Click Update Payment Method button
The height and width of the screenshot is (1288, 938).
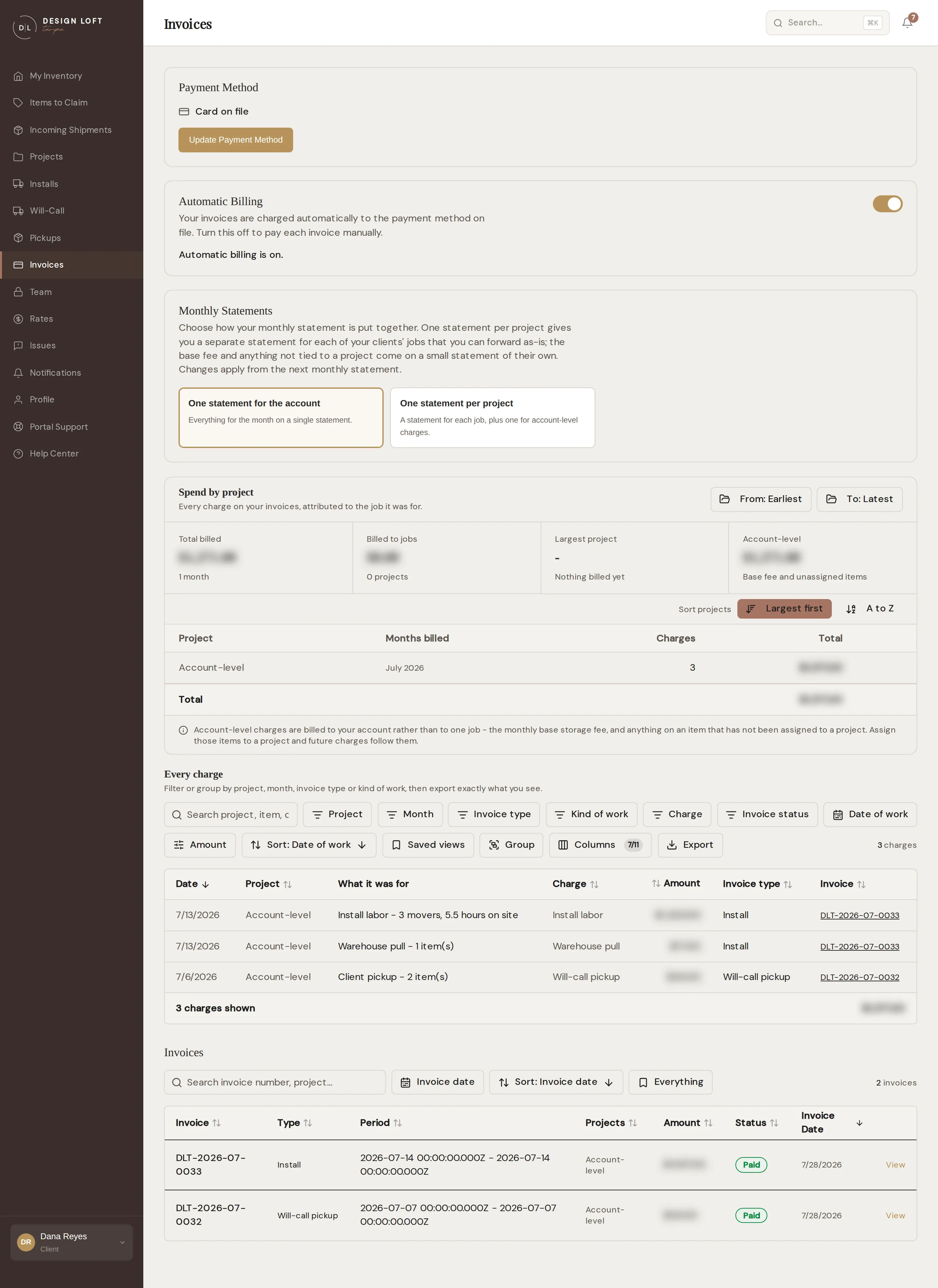[x=236, y=140]
